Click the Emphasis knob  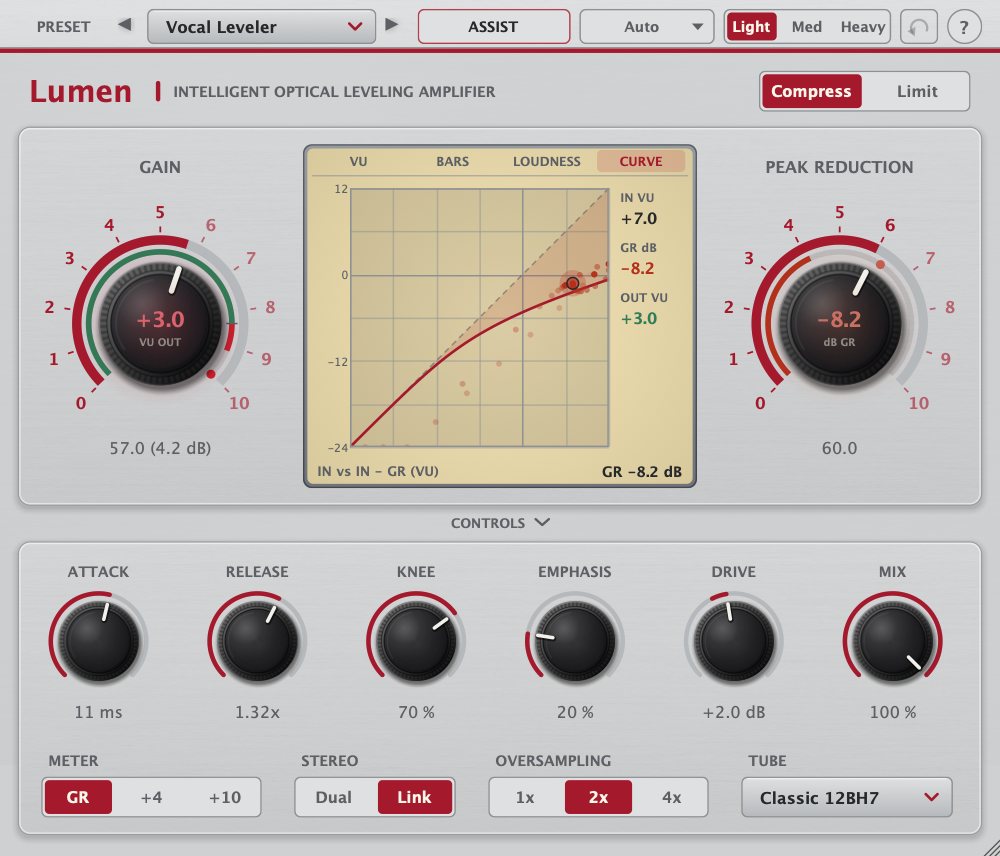click(575, 639)
